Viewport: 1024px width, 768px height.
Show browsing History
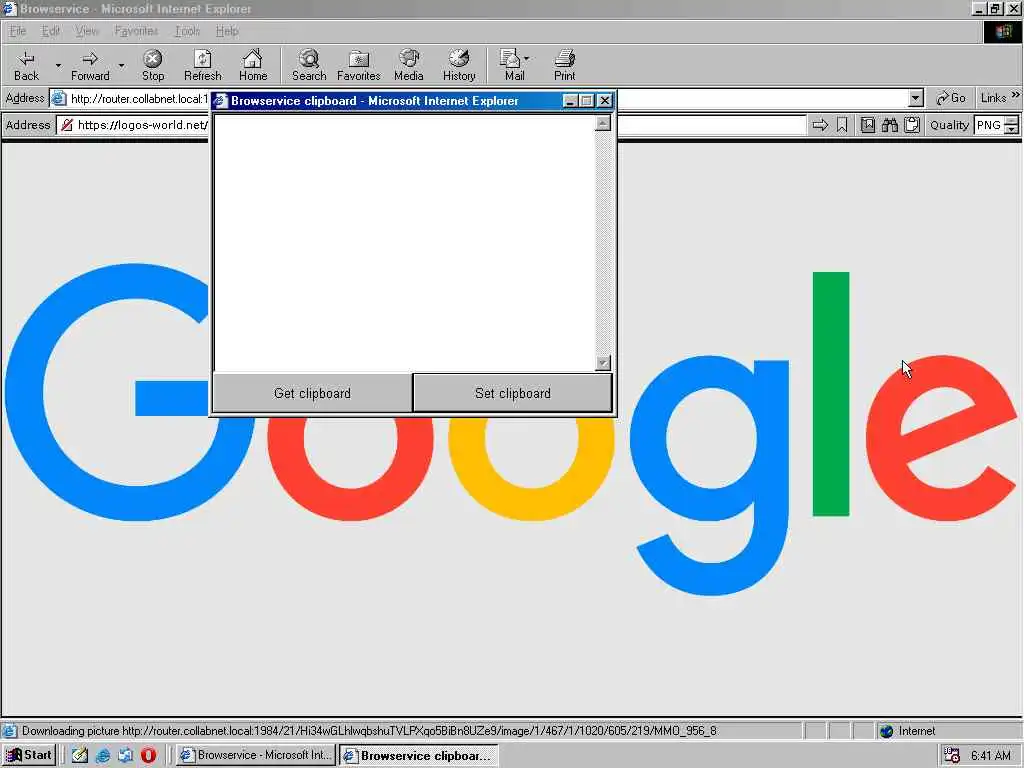(459, 65)
